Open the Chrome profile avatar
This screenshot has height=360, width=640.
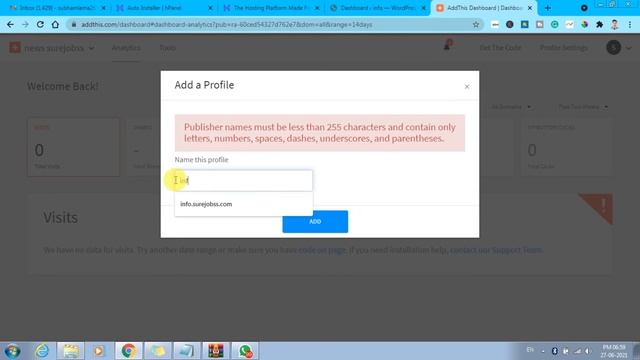[x=614, y=24]
